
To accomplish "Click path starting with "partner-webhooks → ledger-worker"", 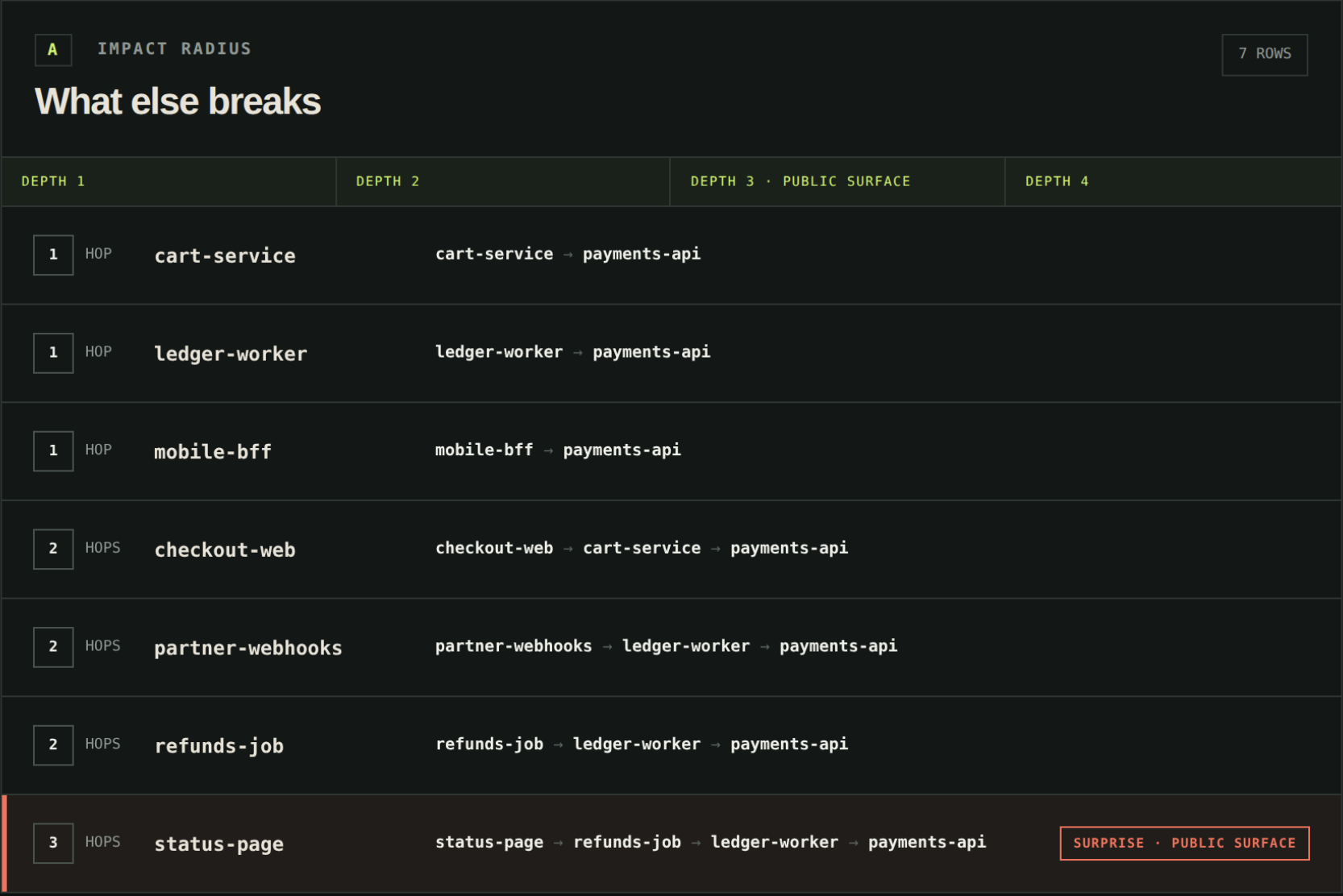I will [667, 646].
